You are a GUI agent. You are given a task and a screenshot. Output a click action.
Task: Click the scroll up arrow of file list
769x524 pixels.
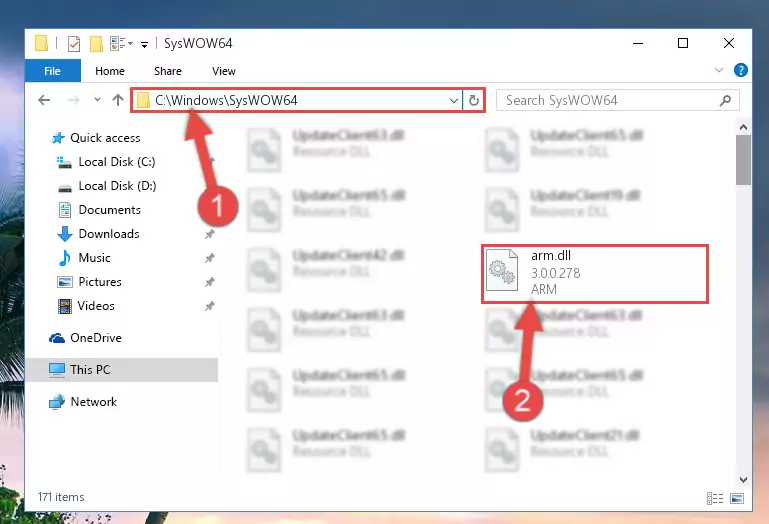[743, 128]
